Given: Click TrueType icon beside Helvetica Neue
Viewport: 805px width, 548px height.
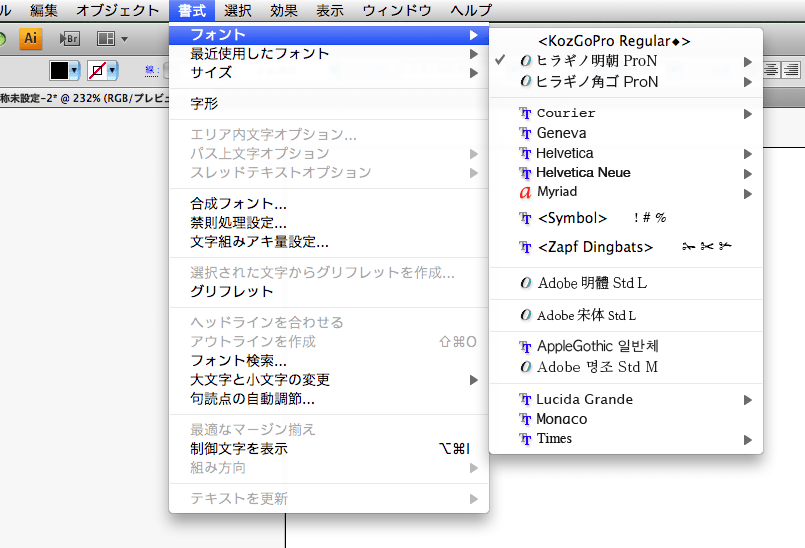Looking at the screenshot, I should [525, 173].
